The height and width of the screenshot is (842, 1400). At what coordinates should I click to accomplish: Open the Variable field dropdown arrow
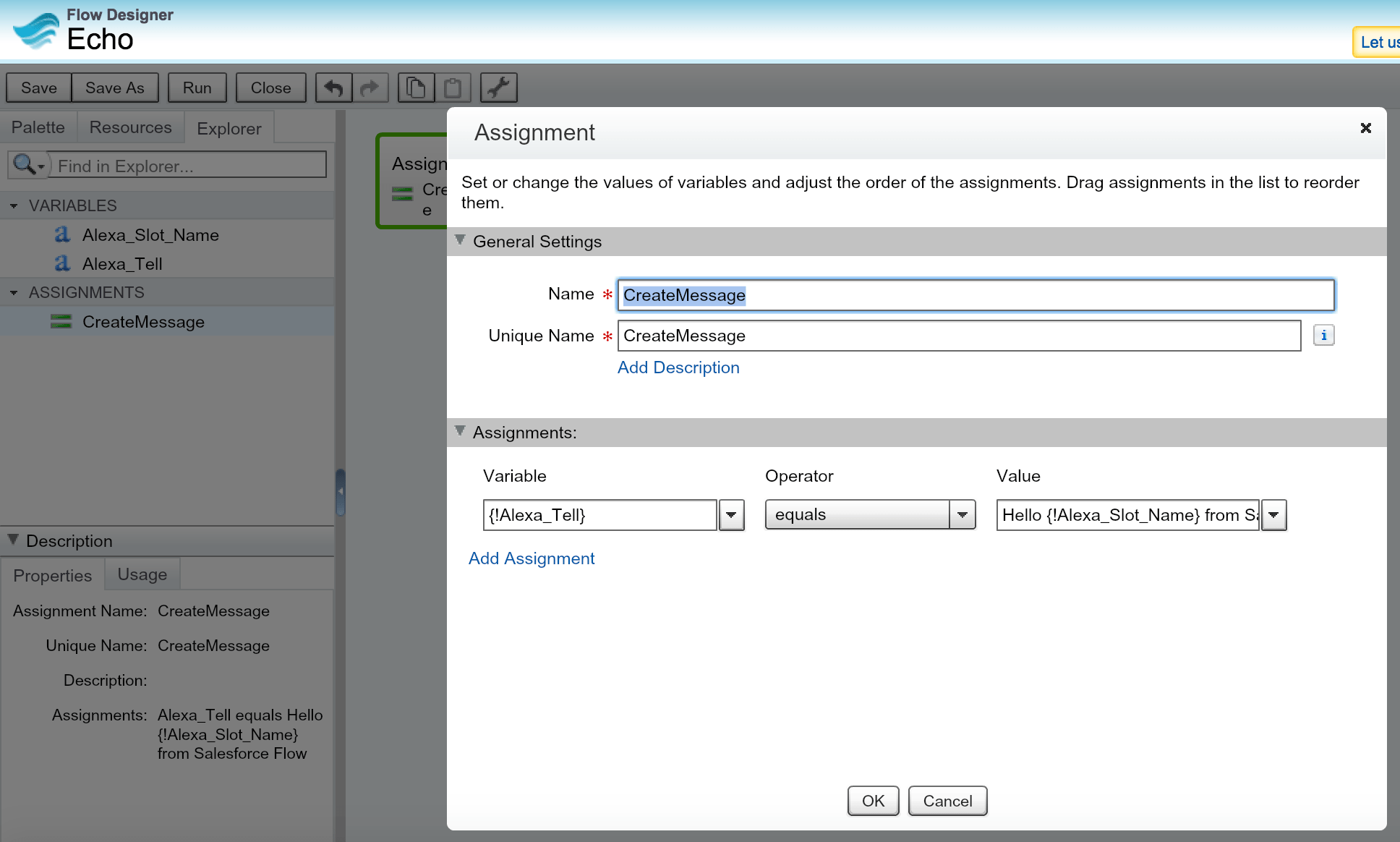(x=731, y=515)
